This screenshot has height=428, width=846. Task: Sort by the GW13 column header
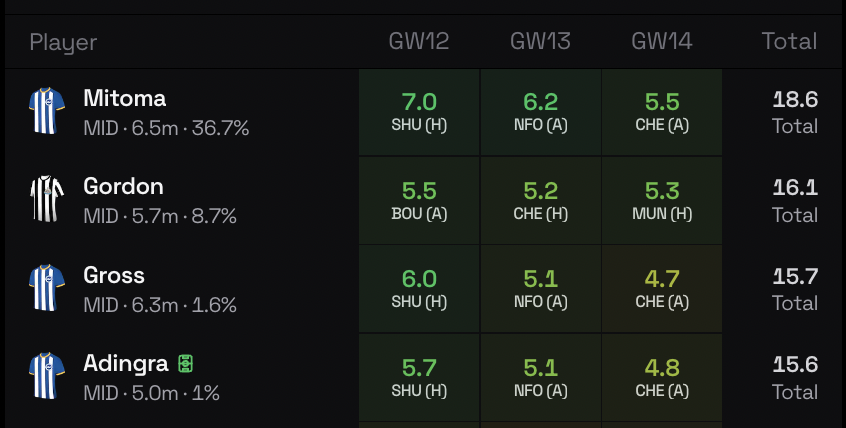(540, 41)
